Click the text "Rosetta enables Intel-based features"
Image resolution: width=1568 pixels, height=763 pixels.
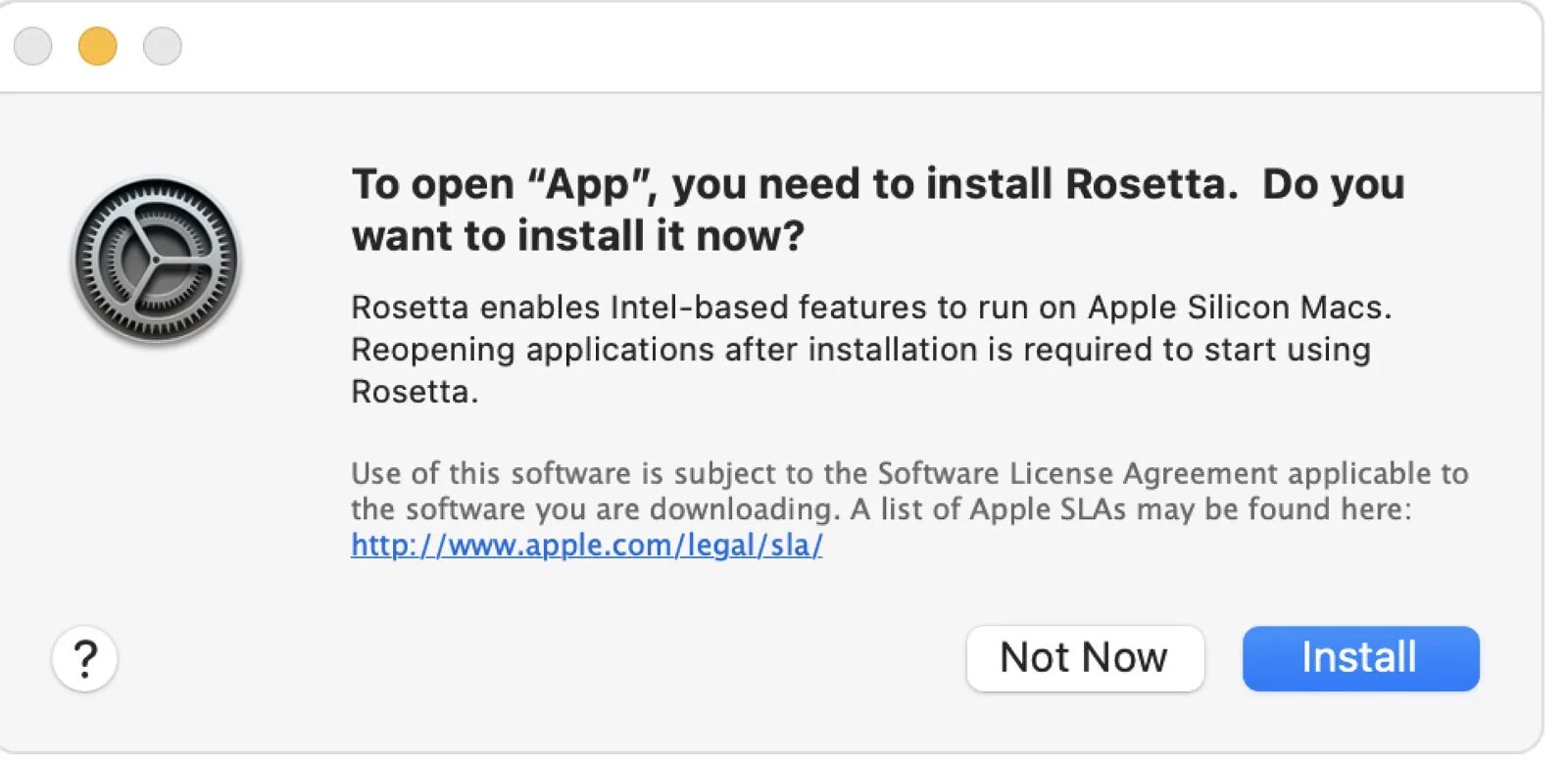(639, 308)
